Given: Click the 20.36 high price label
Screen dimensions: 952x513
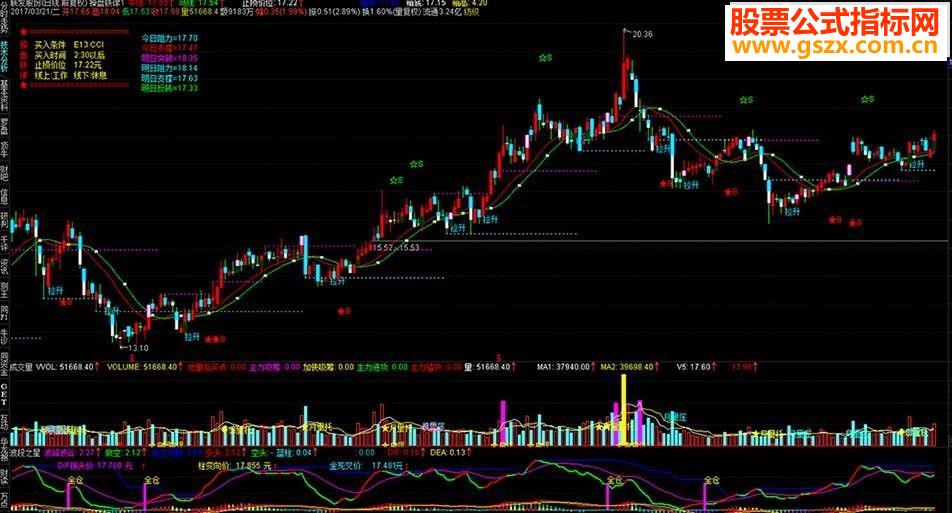Looking at the screenshot, I should [x=642, y=34].
